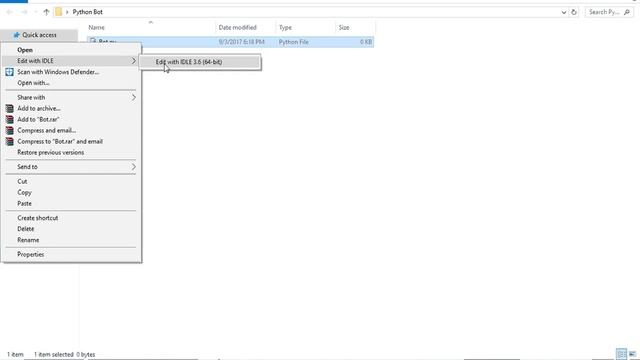The height and width of the screenshot is (360, 640).
Task: Click the Refresh button icon
Action: pyautogui.click(x=573, y=12)
